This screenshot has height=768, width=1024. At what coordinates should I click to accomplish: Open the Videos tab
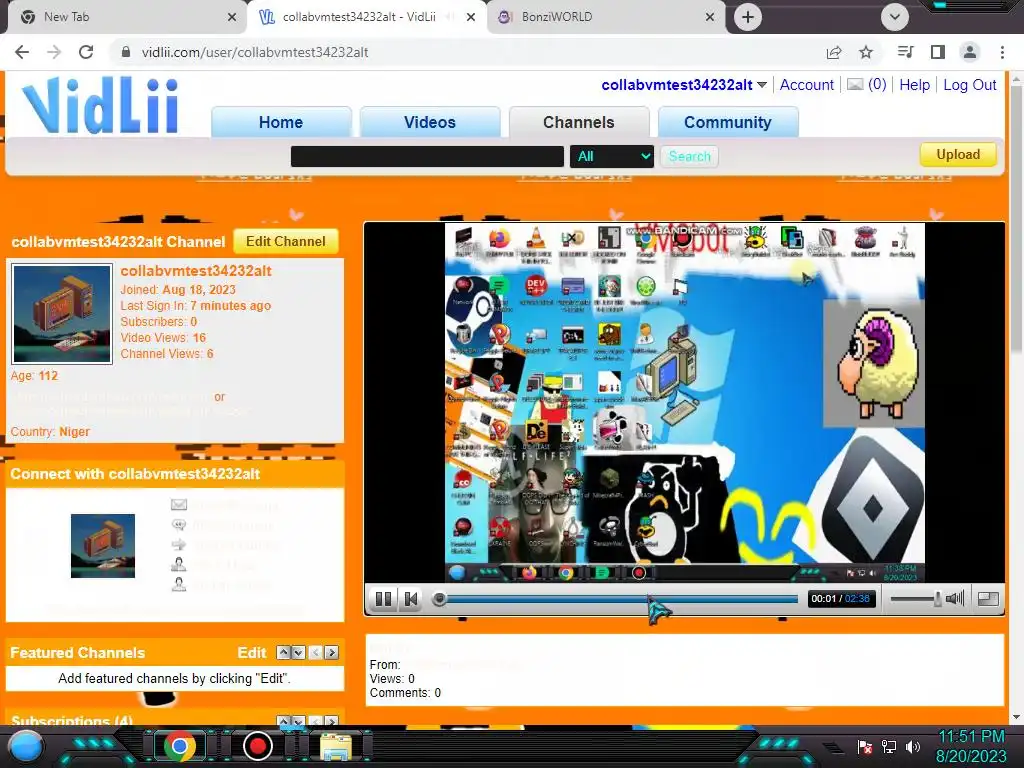(430, 122)
